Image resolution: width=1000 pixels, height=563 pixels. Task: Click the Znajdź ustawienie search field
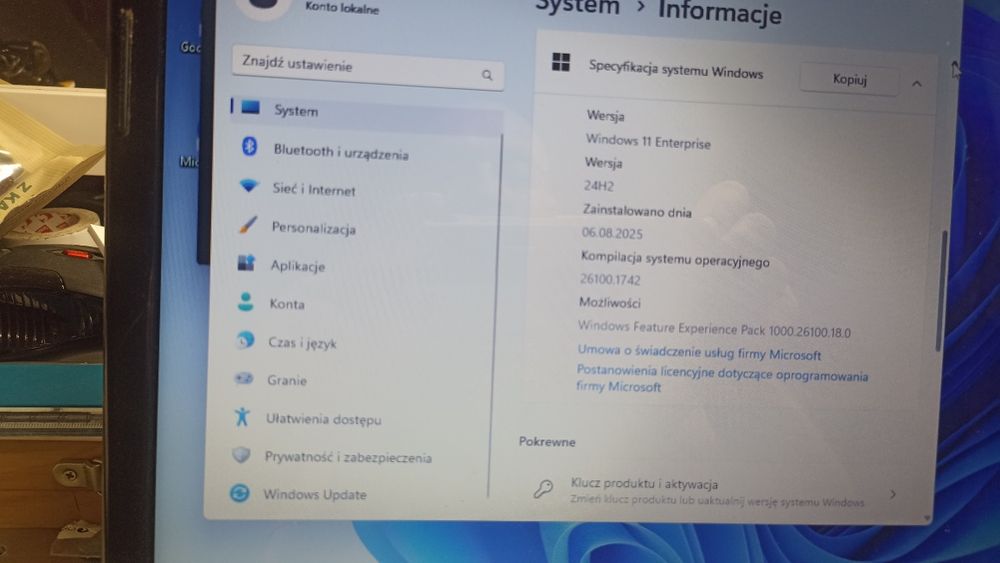pos(368,68)
